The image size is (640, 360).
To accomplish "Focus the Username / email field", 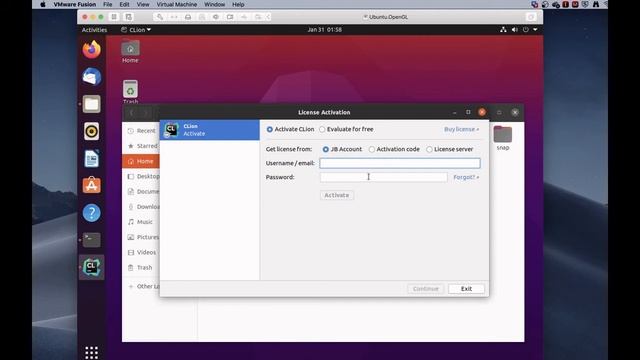I will click(400, 163).
